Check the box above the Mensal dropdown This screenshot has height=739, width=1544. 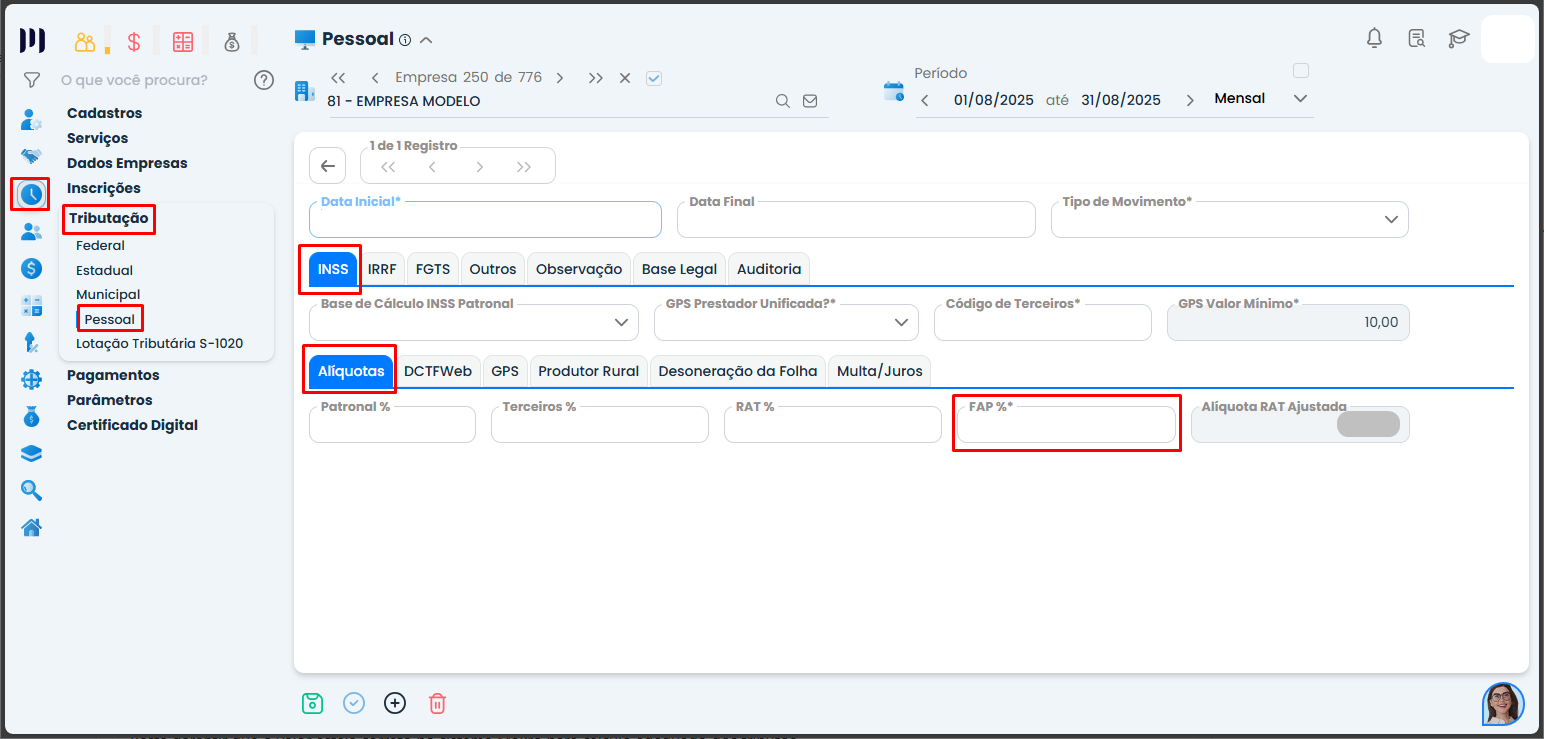tap(1300, 71)
